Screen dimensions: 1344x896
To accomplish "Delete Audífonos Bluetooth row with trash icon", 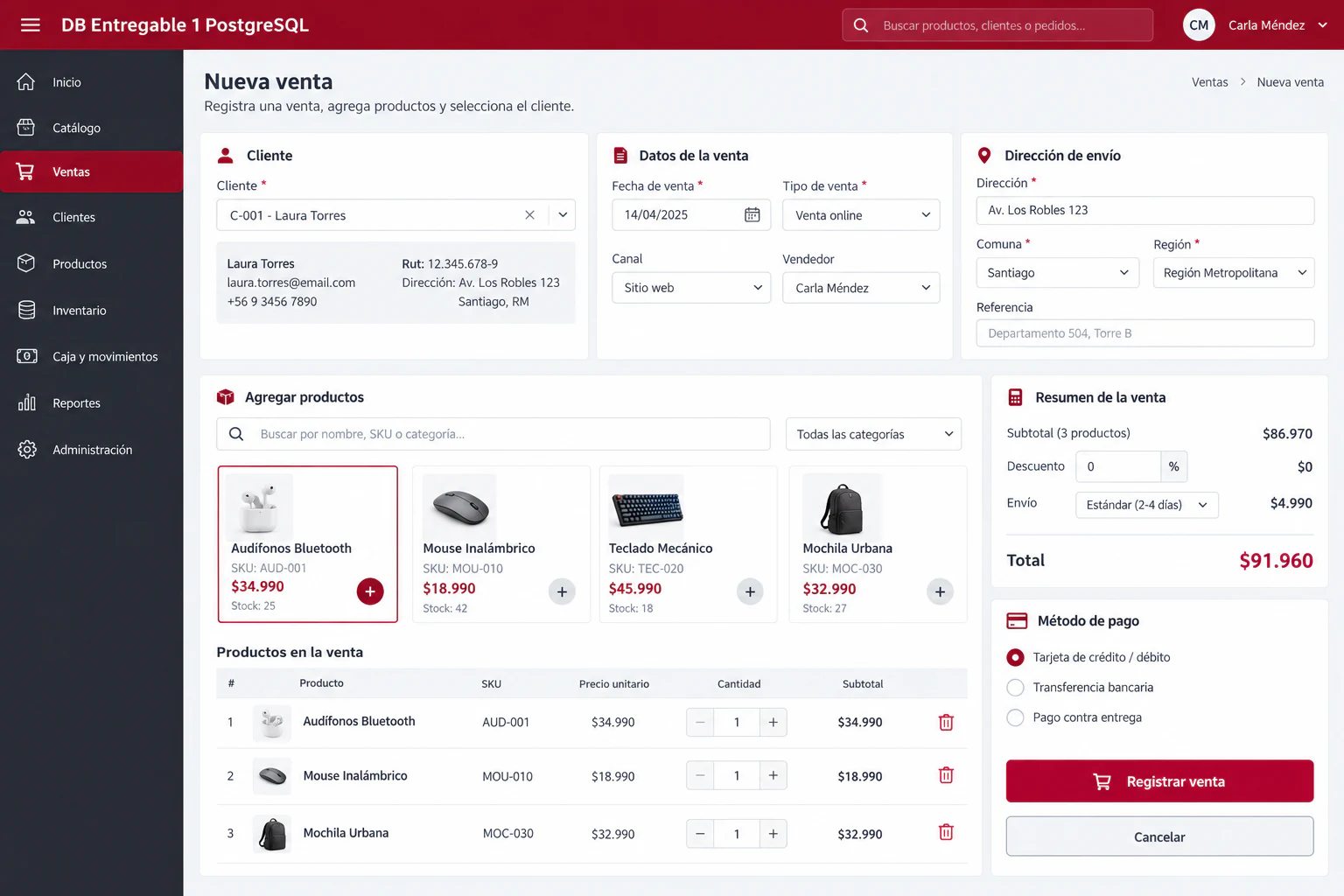I will click(x=946, y=723).
